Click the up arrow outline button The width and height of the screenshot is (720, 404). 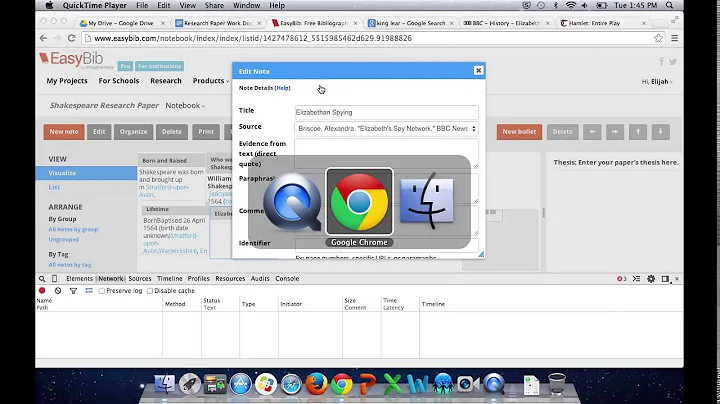(x=638, y=132)
